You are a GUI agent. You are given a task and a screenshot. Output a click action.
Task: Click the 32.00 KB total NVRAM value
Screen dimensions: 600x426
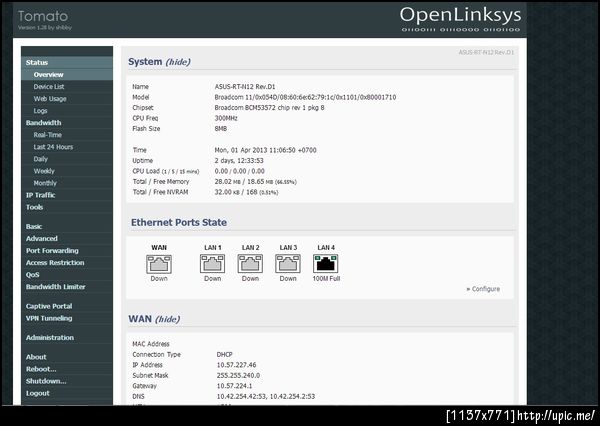pyautogui.click(x=227, y=192)
